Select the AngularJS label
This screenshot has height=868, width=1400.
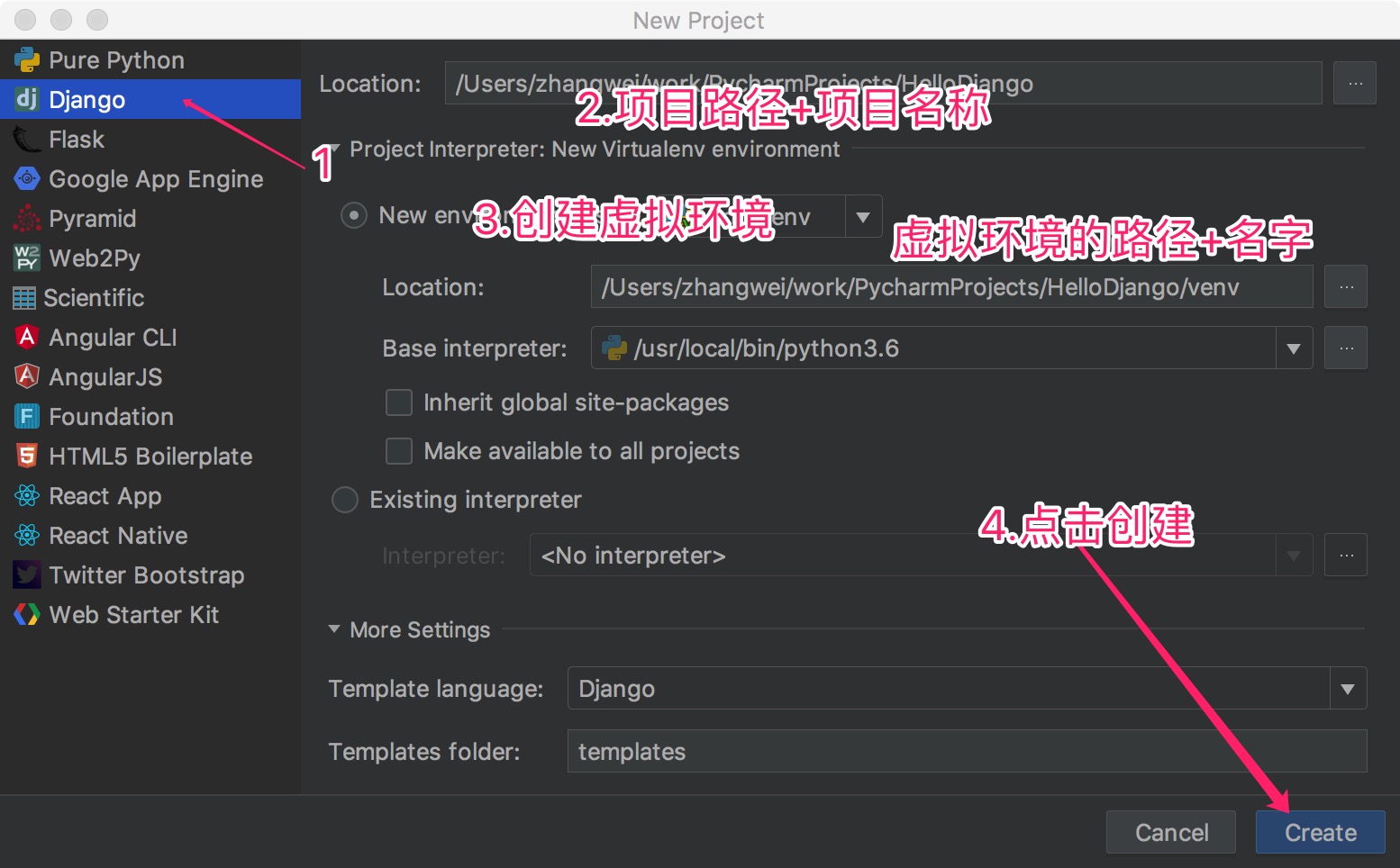pos(105,377)
